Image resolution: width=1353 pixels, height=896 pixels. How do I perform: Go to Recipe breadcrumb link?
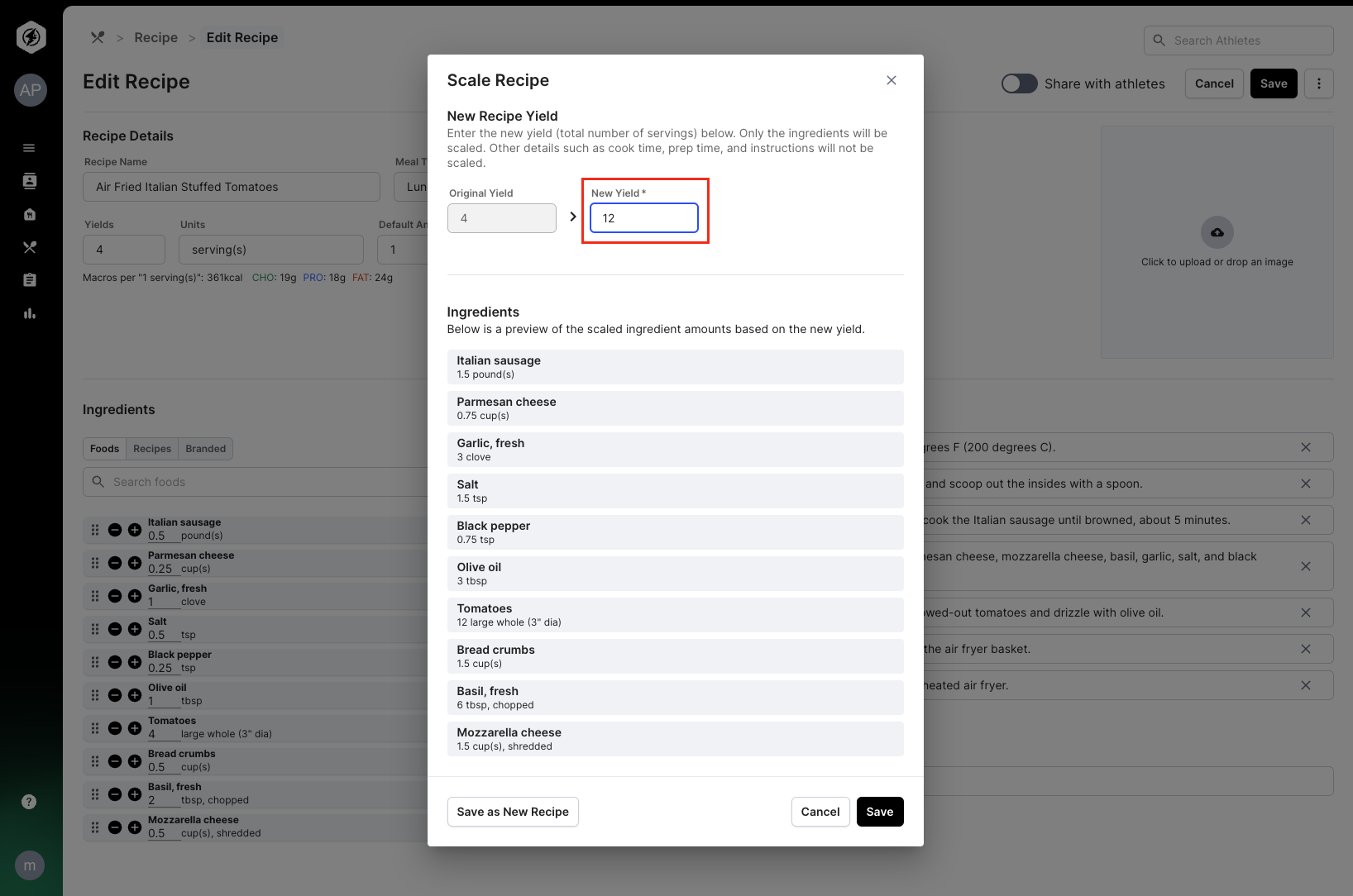tap(156, 37)
